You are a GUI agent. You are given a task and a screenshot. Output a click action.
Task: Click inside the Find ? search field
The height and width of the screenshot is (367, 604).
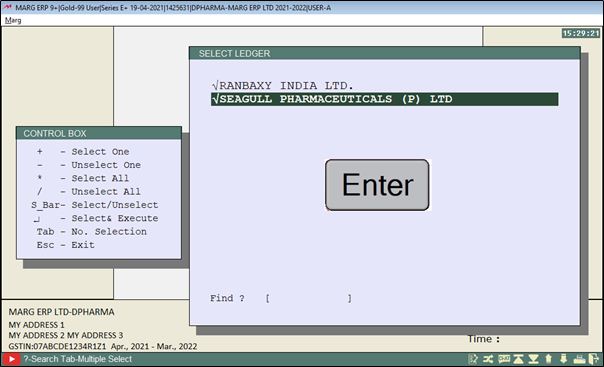[308, 298]
